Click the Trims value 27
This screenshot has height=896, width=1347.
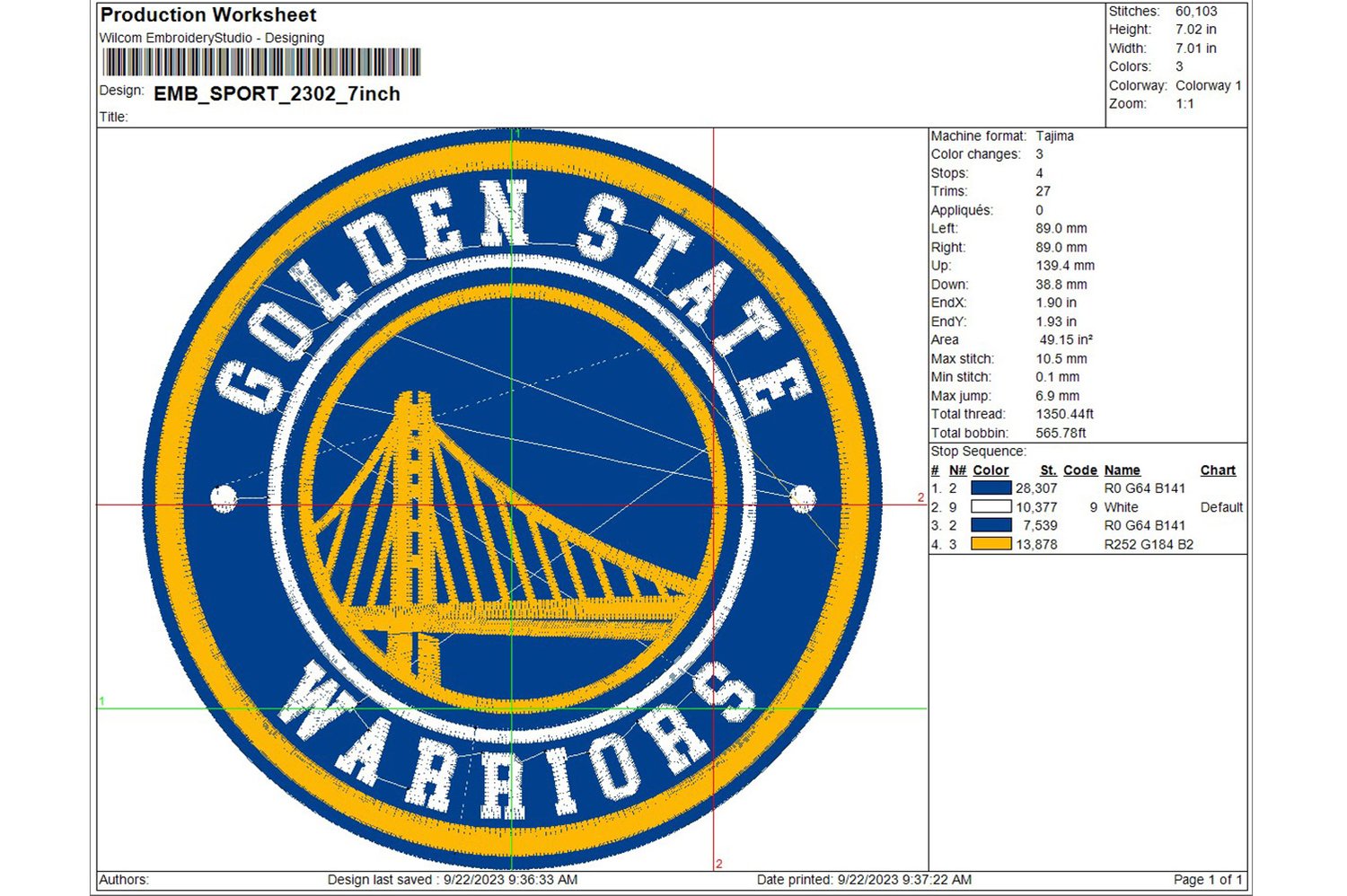point(1043,191)
